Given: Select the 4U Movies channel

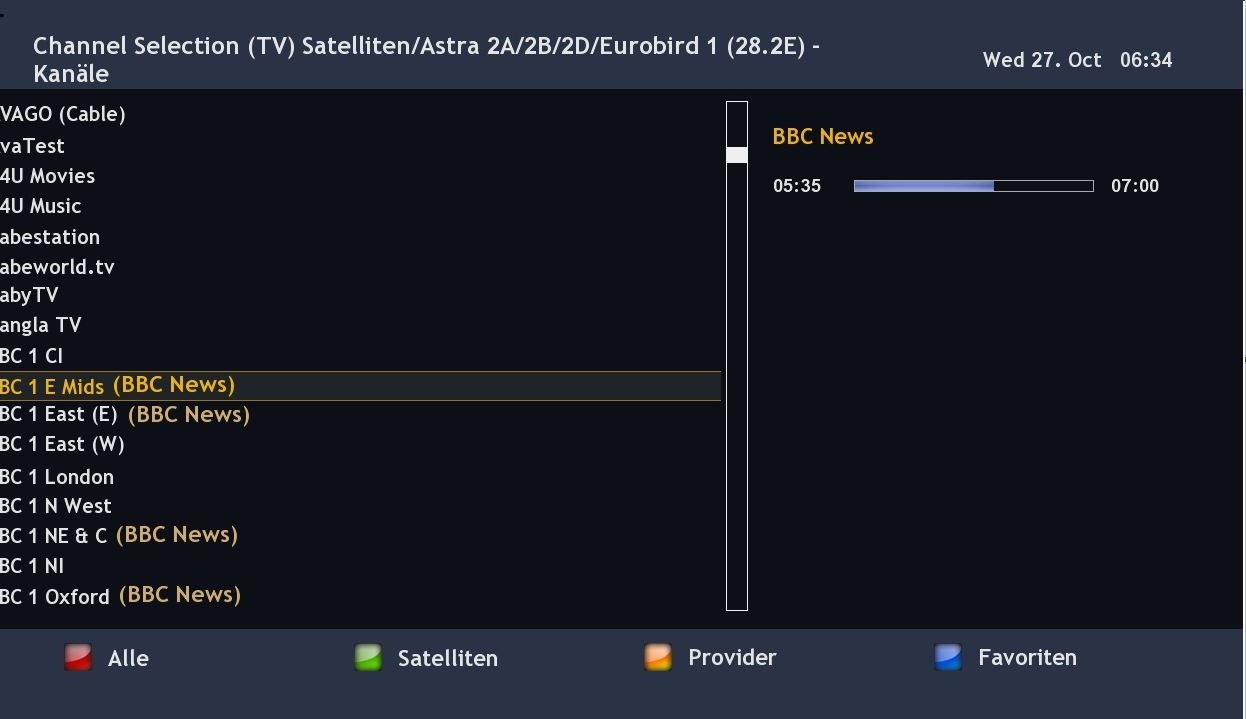Looking at the screenshot, I should click(48, 176).
